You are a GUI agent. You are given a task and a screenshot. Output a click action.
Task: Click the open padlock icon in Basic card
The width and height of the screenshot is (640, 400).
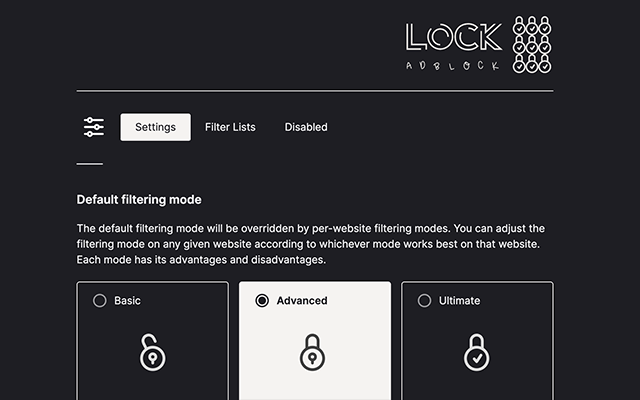[x=153, y=352]
